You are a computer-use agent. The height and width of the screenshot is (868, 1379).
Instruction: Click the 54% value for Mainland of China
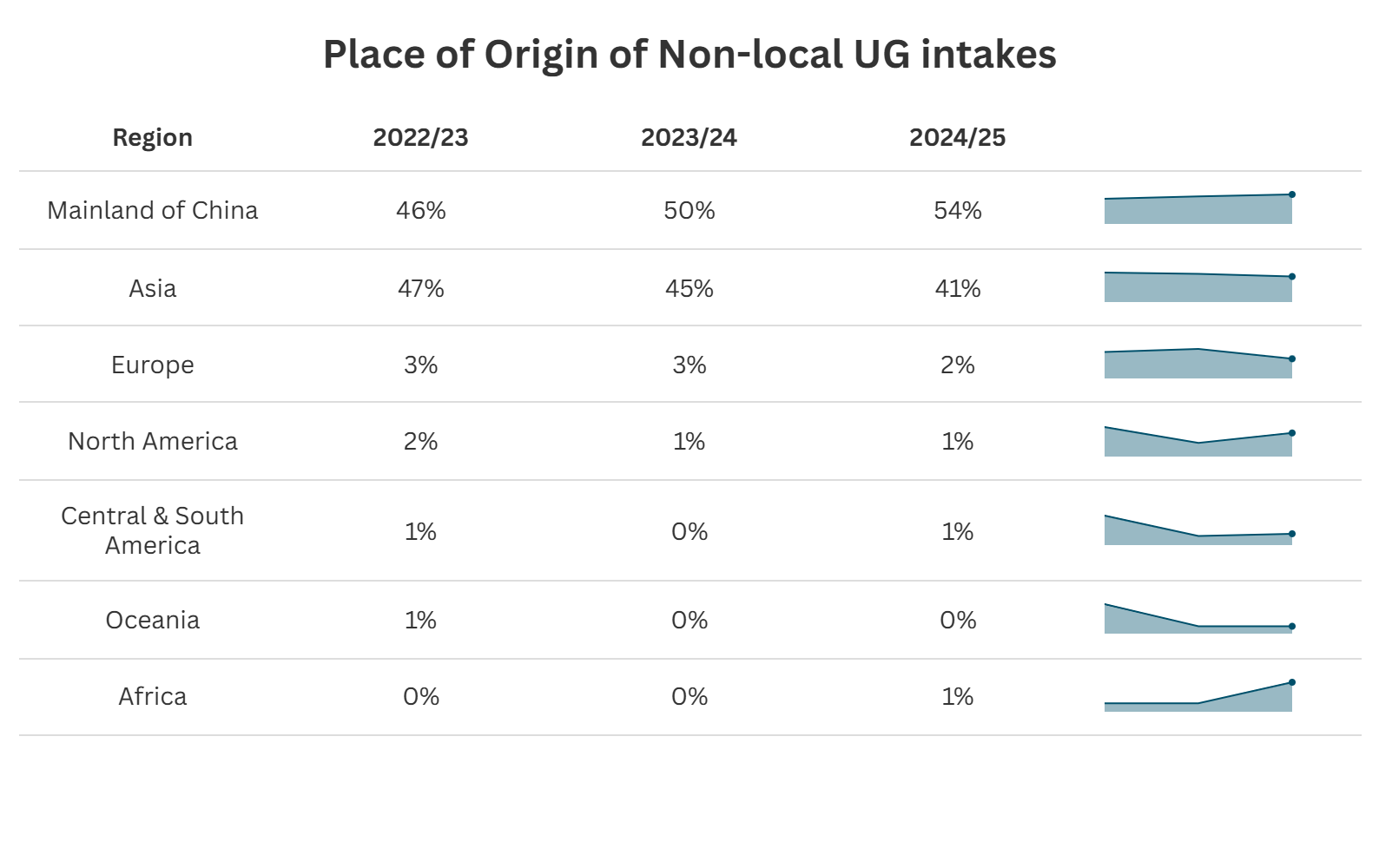(957, 210)
